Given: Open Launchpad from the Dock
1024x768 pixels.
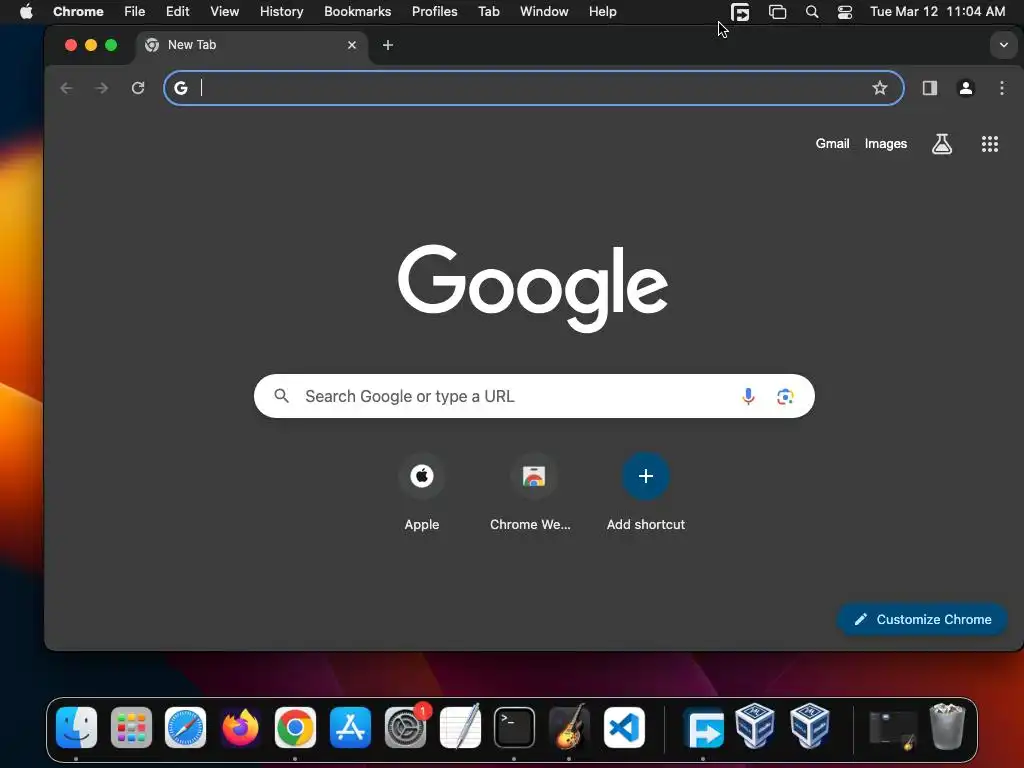Looking at the screenshot, I should [x=131, y=727].
